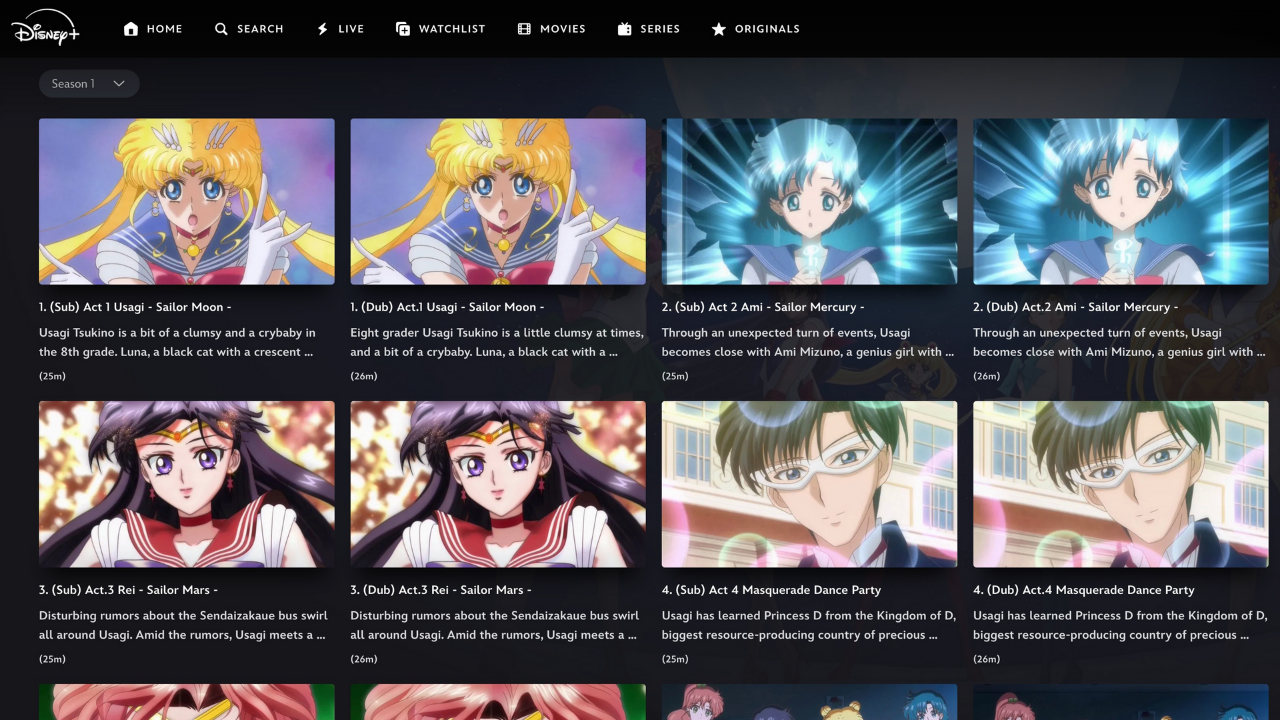Expand season list using chevron arrow
The width and height of the screenshot is (1280, 720).
(x=119, y=84)
